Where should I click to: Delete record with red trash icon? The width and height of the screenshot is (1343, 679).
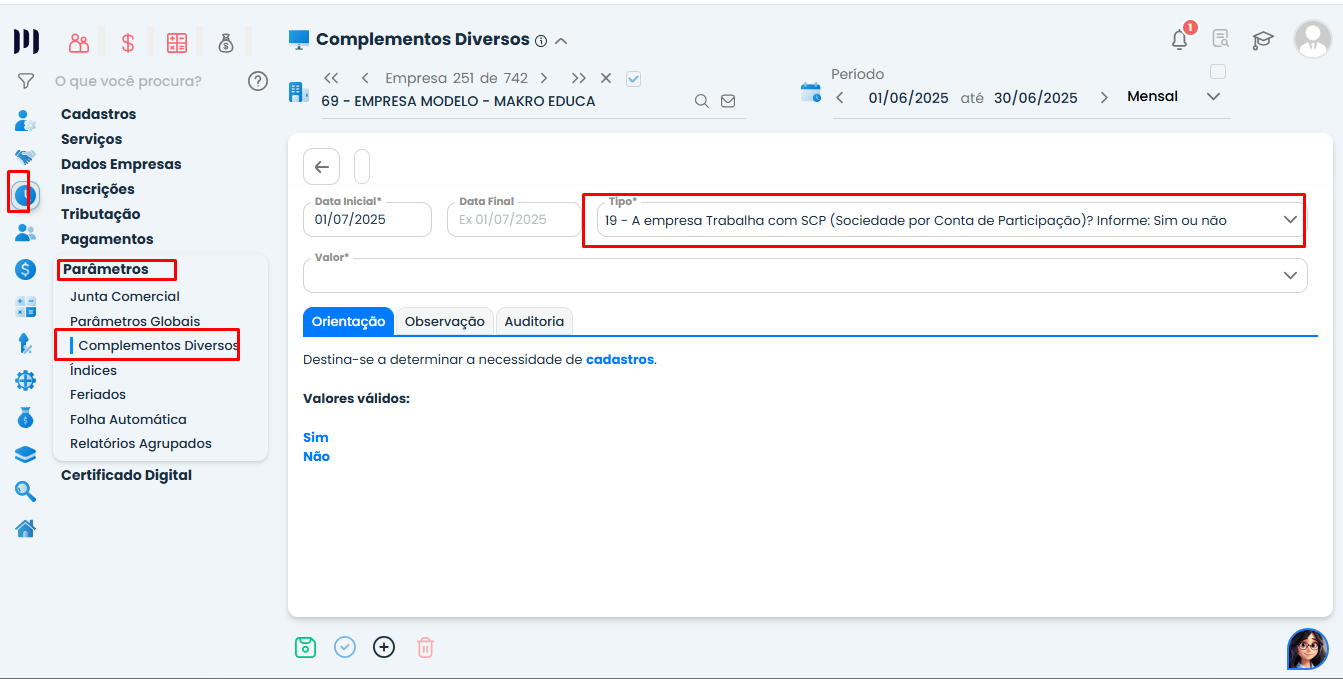pyautogui.click(x=425, y=647)
